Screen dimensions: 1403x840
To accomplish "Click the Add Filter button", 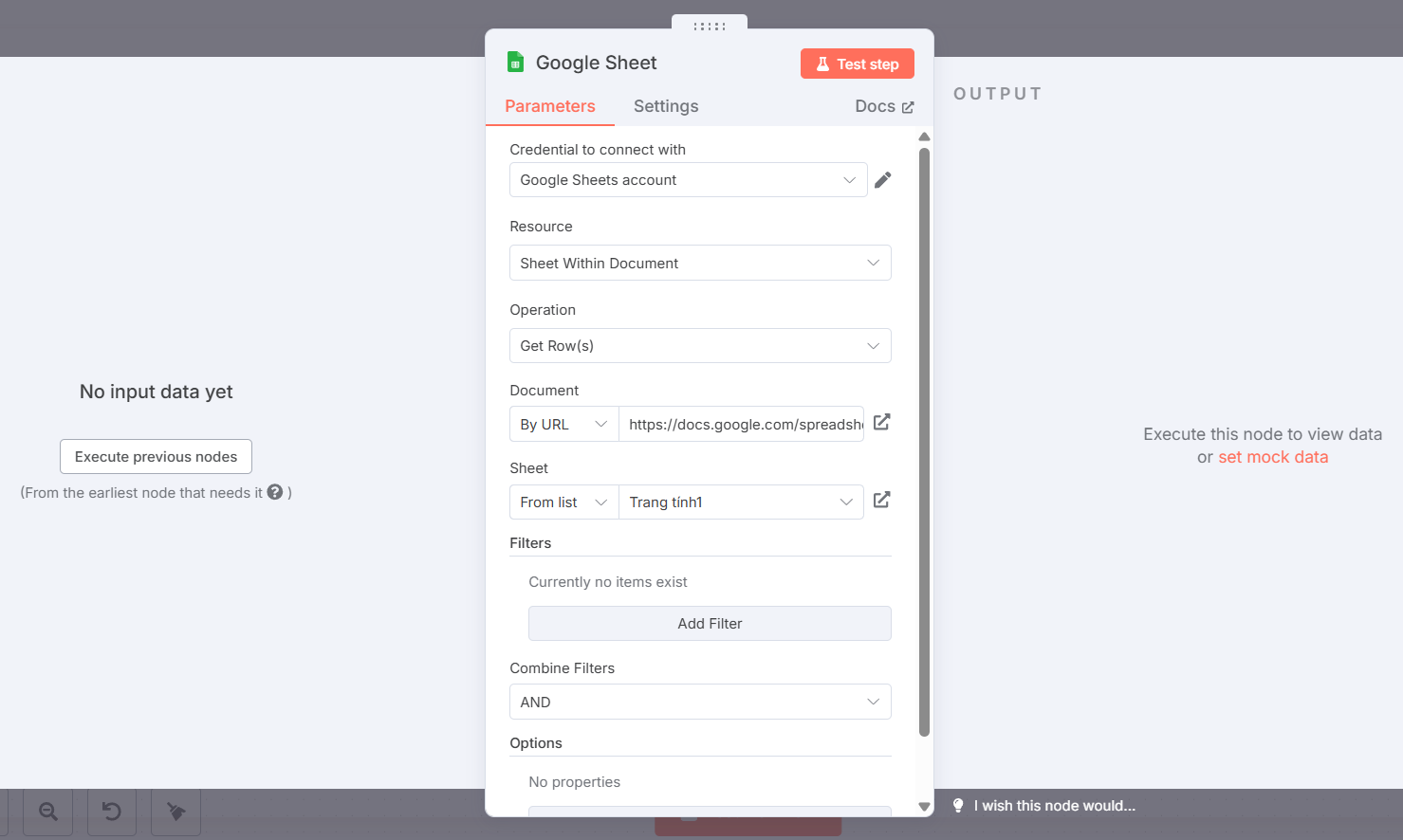I will coord(710,624).
